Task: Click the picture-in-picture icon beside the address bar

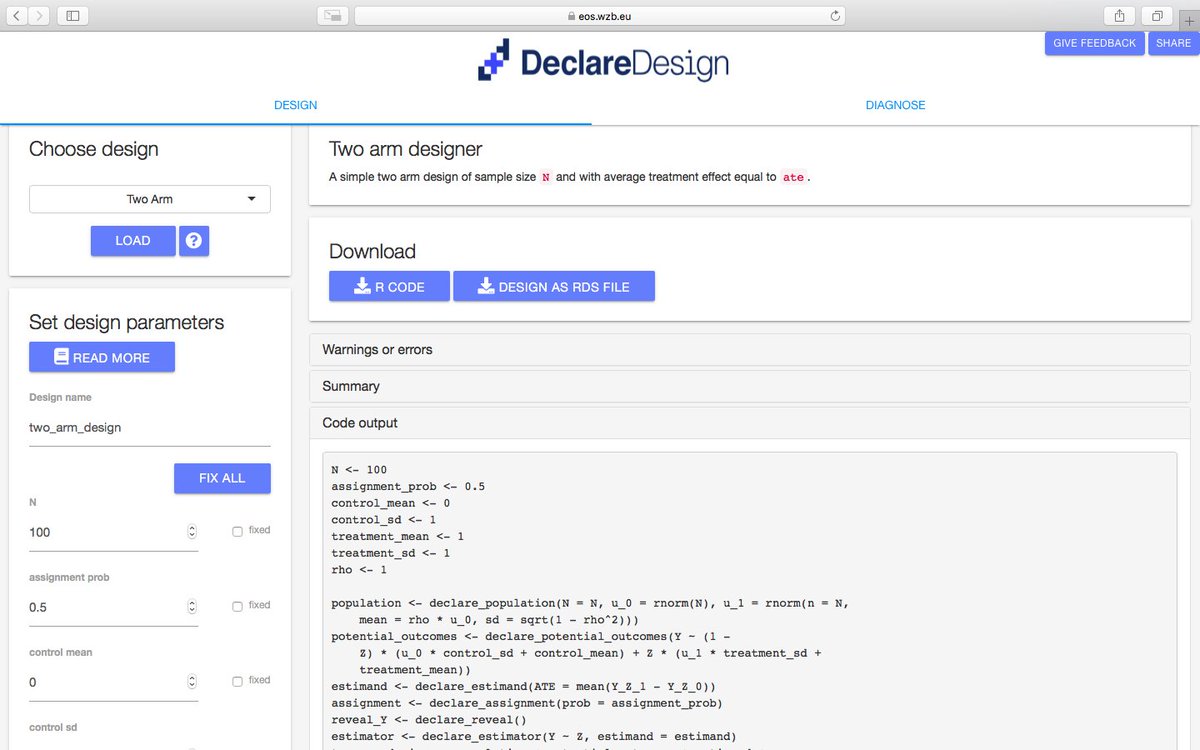Action: pyautogui.click(x=331, y=16)
